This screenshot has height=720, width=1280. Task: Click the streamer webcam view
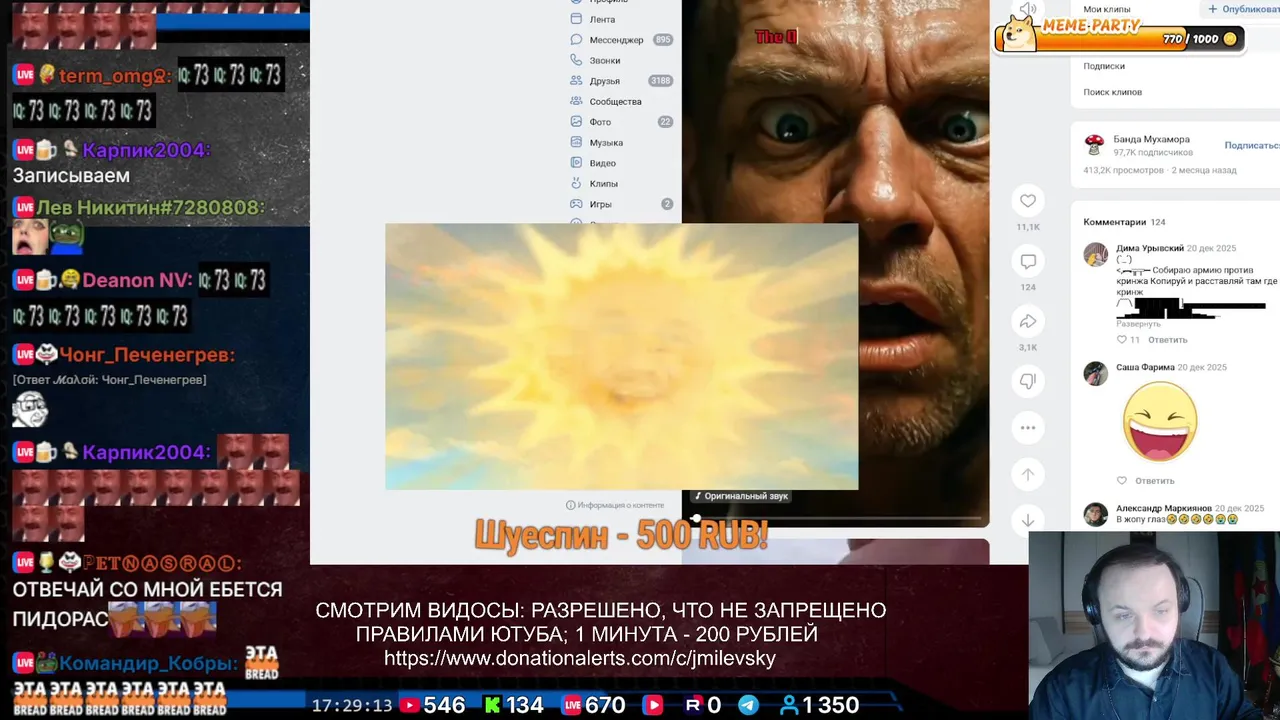(1154, 624)
